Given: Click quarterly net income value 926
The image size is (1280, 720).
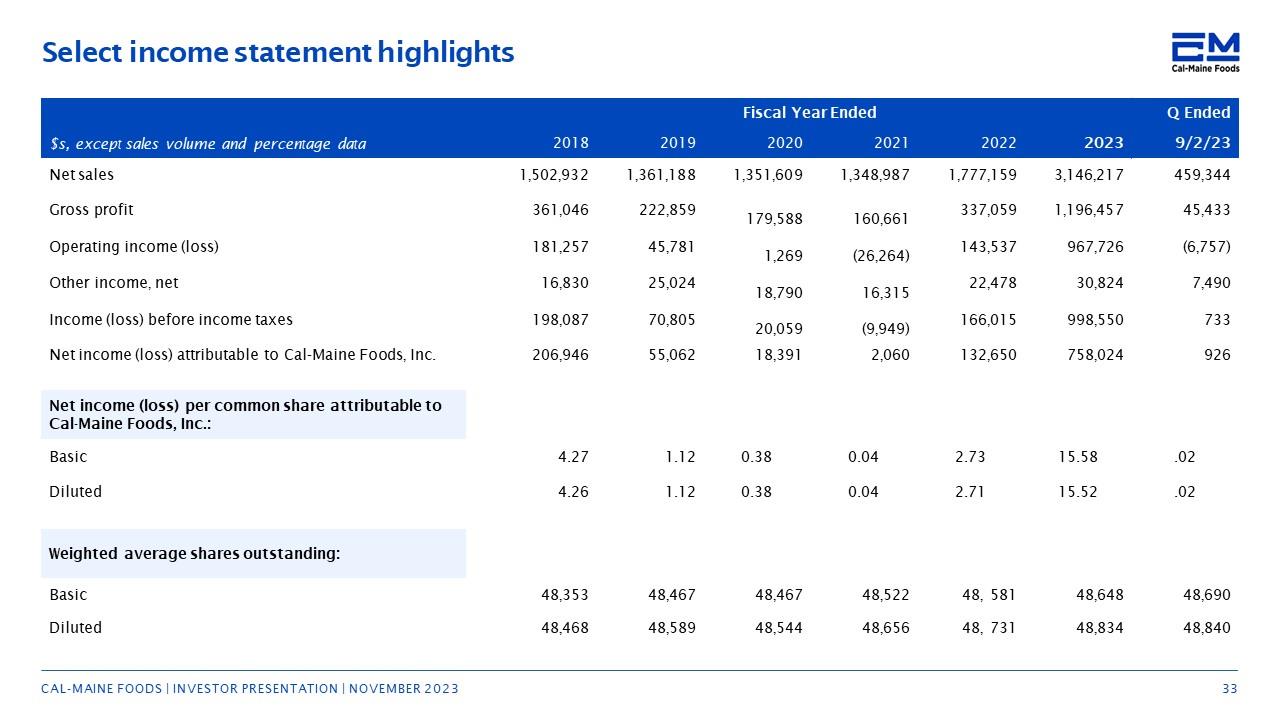Looking at the screenshot, I should point(1218,354).
